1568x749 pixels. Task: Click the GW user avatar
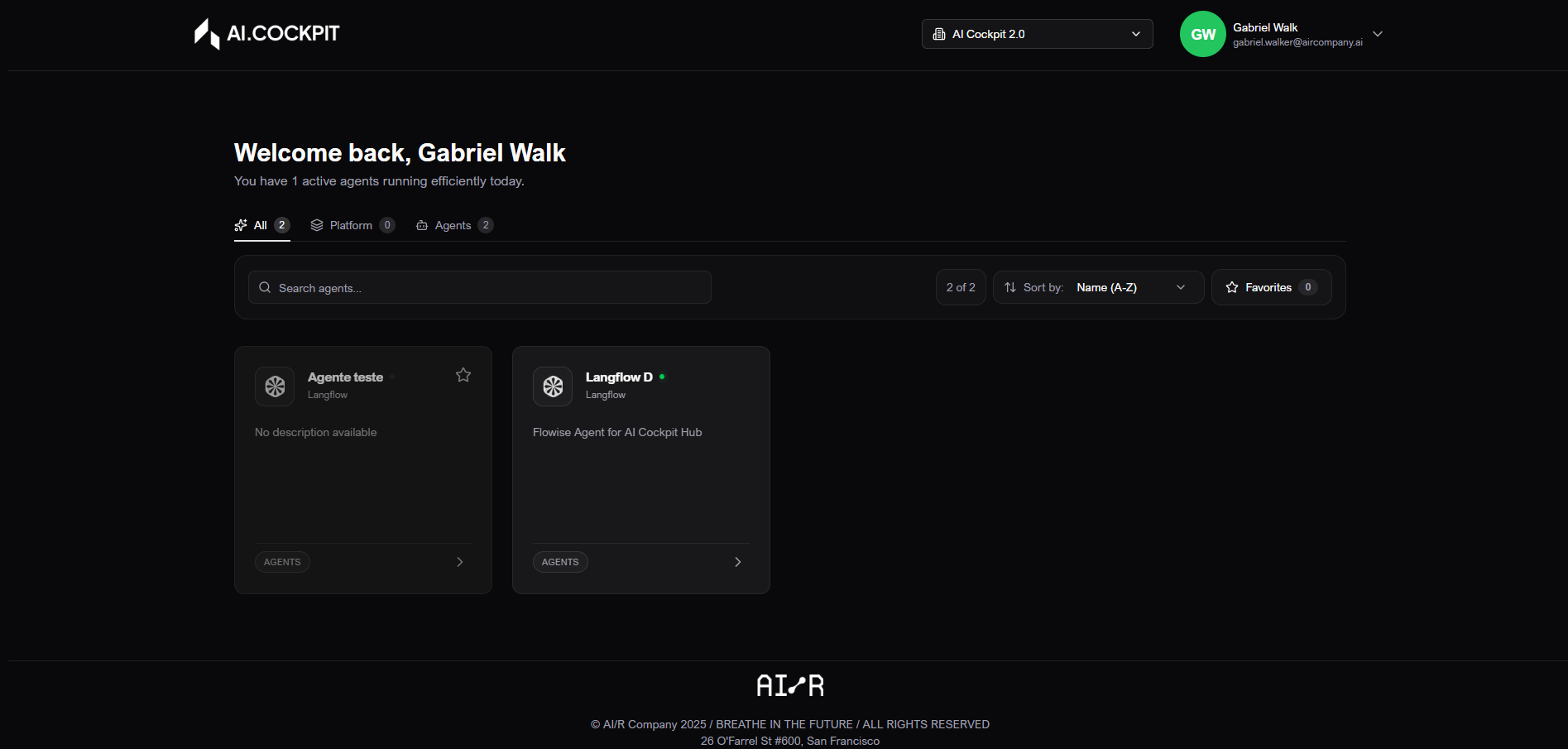pyautogui.click(x=1202, y=34)
